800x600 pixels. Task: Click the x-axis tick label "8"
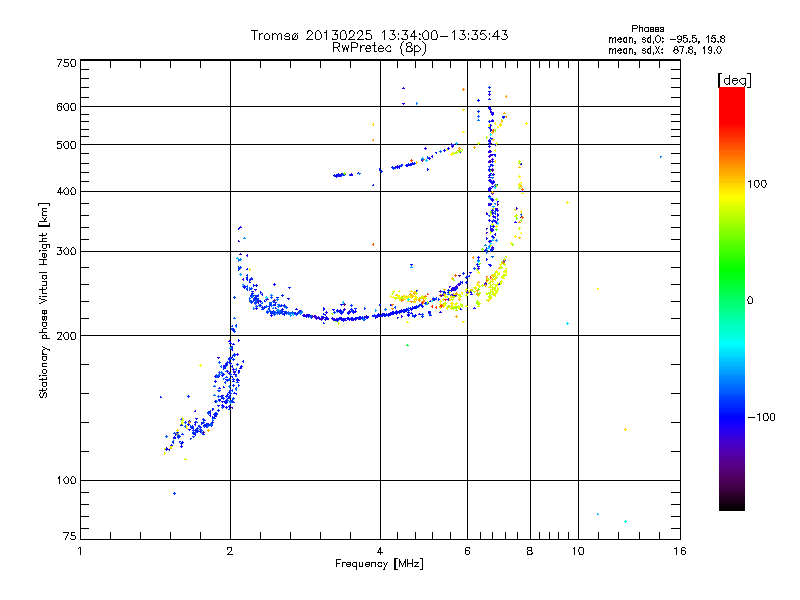click(530, 551)
